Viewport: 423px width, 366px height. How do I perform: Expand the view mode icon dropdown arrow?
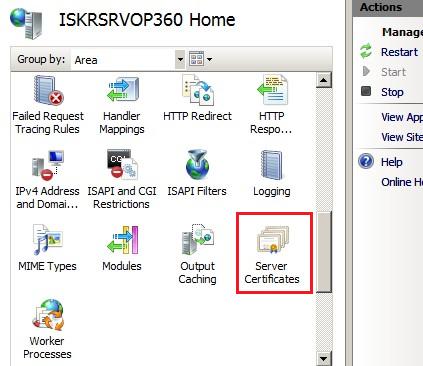coord(209,60)
